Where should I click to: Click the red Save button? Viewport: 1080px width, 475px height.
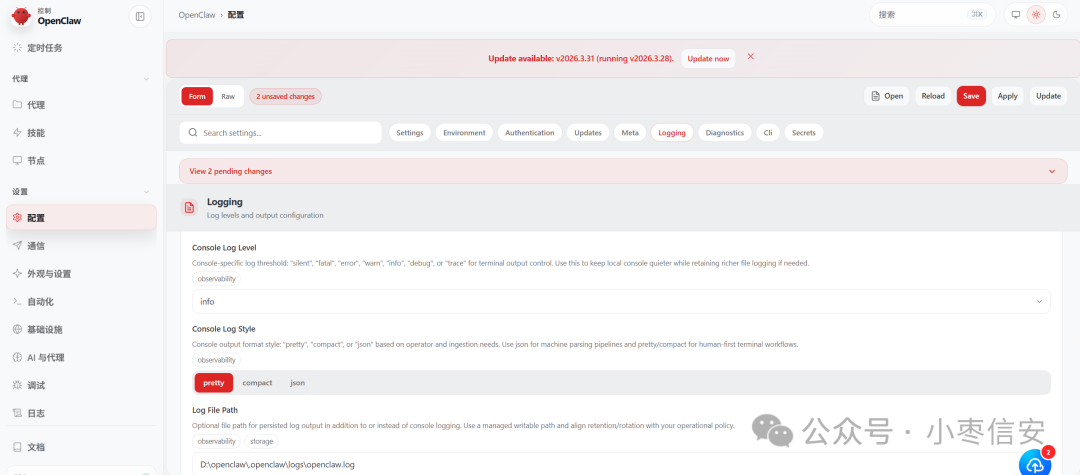[x=971, y=96]
